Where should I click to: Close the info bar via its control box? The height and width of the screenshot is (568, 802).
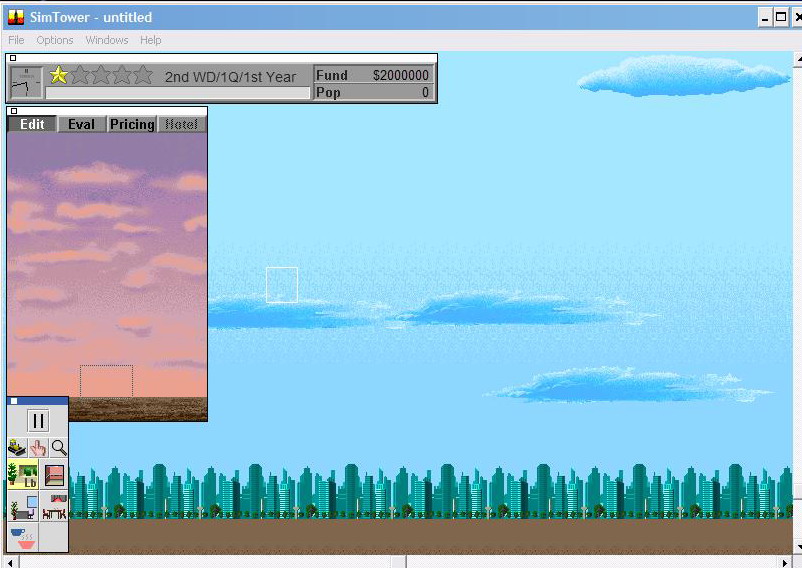[13, 58]
